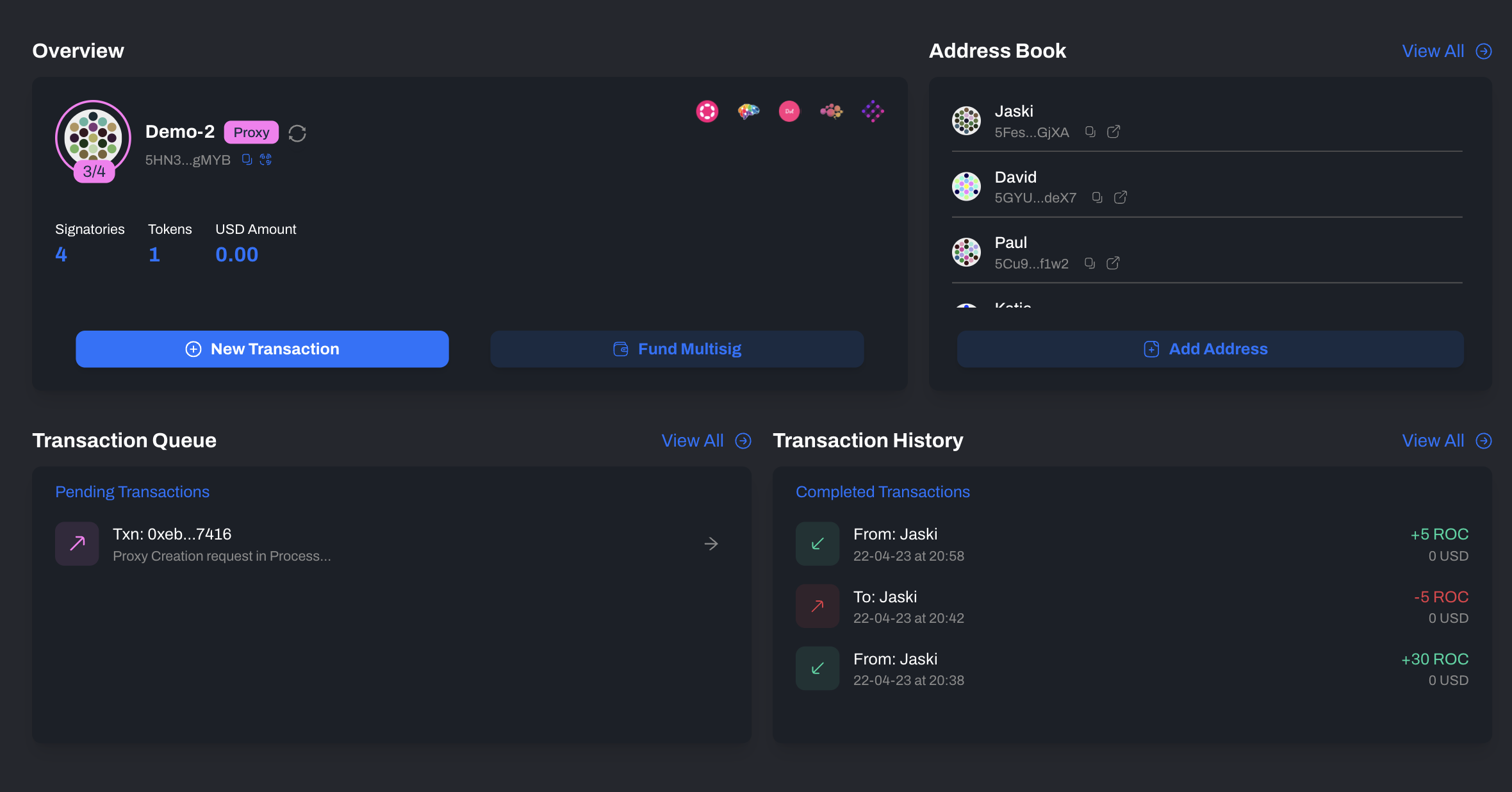Open David's address in an external explorer

(1120, 197)
